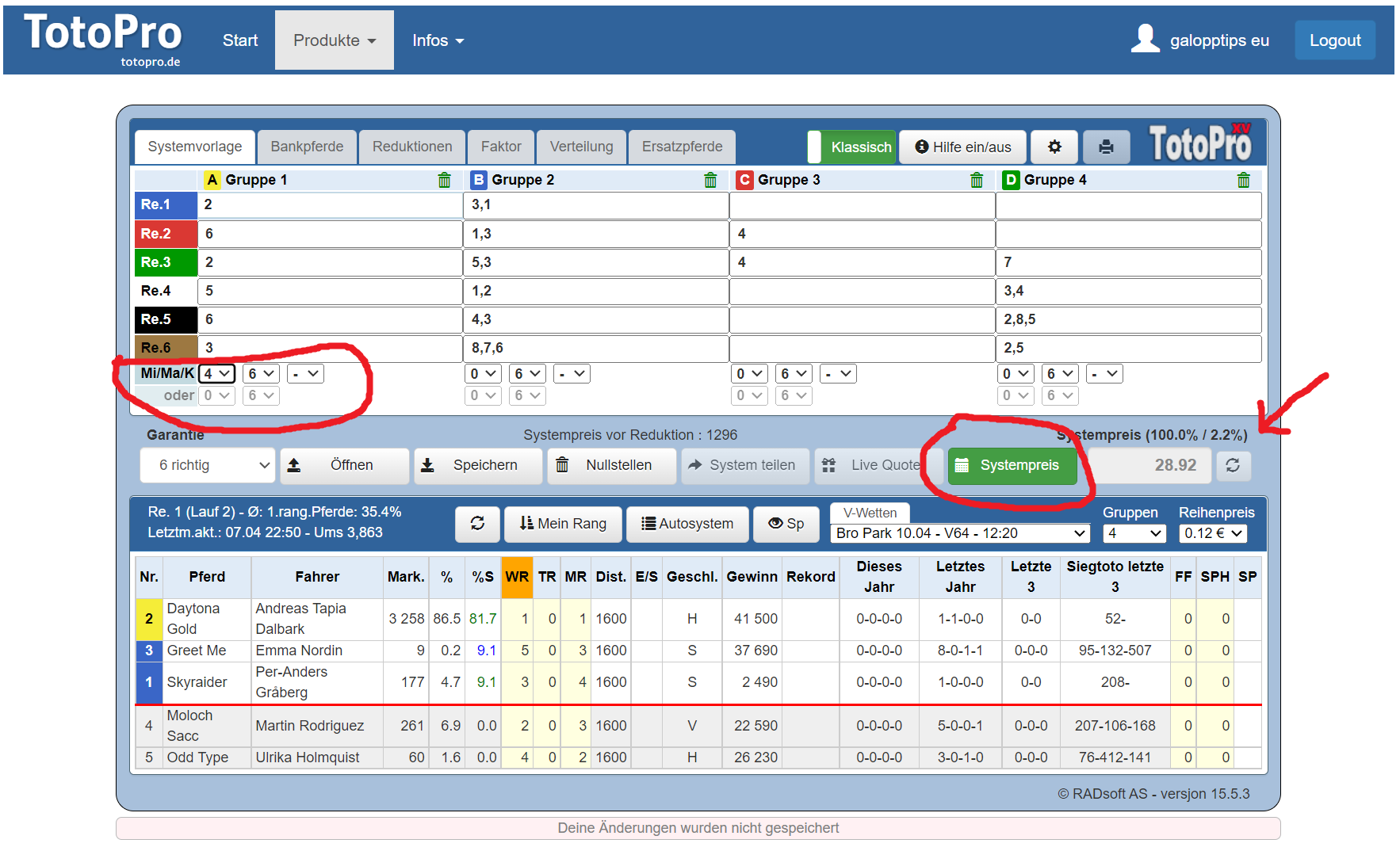Click the Moloch Sacc row
The image size is (1400, 851).
click(698, 726)
